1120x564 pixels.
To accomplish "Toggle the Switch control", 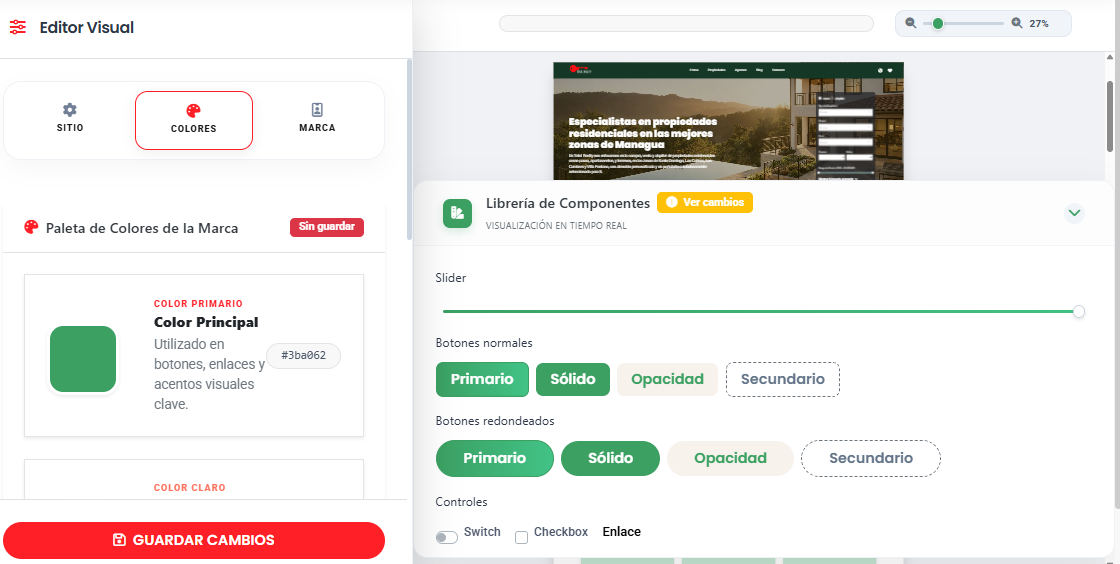I will [x=447, y=537].
